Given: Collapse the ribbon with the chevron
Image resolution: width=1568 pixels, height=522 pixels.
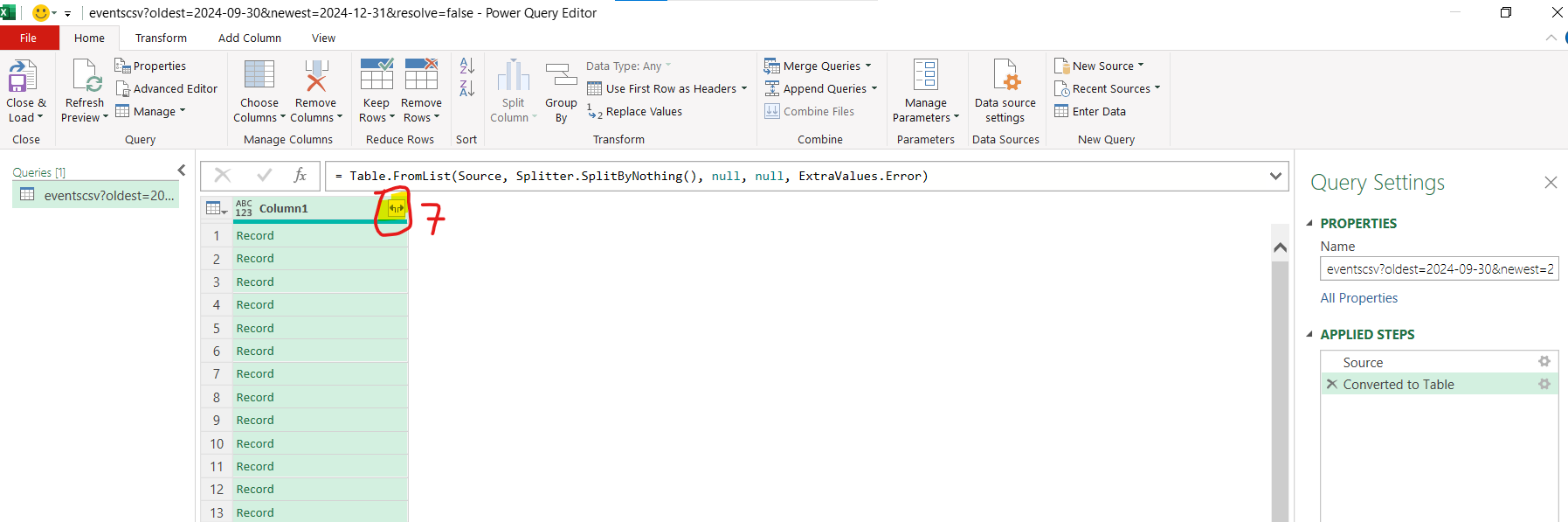Looking at the screenshot, I should [1551, 38].
